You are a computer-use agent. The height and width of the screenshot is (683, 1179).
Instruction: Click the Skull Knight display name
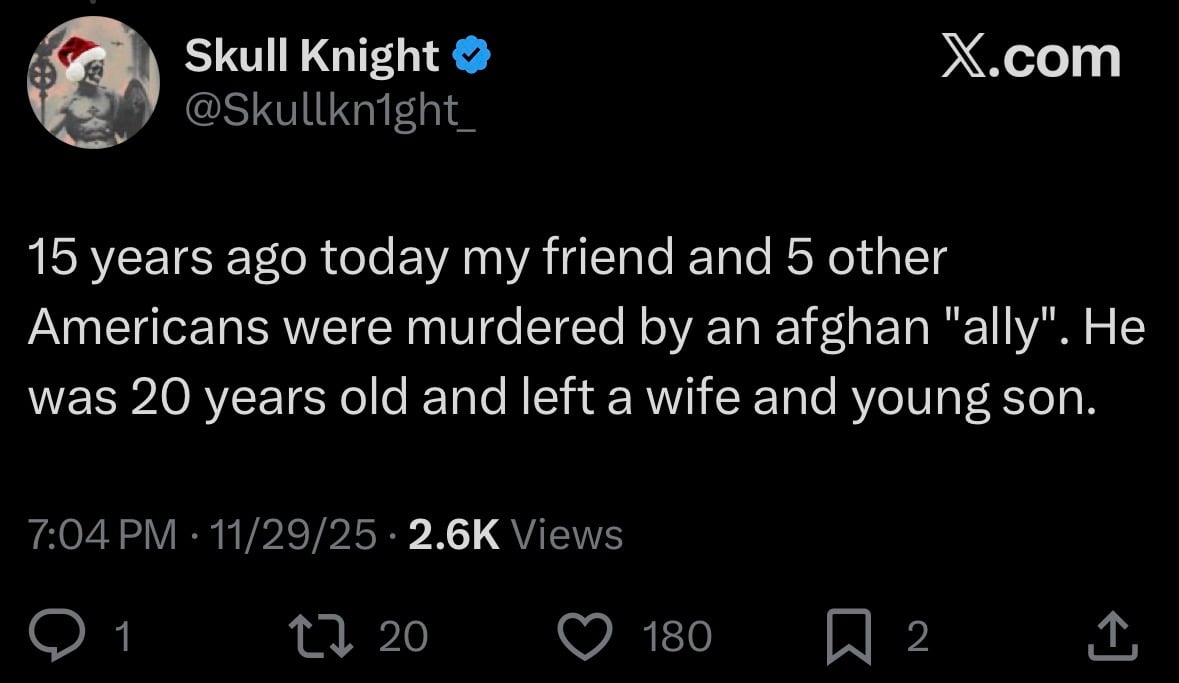(x=312, y=58)
